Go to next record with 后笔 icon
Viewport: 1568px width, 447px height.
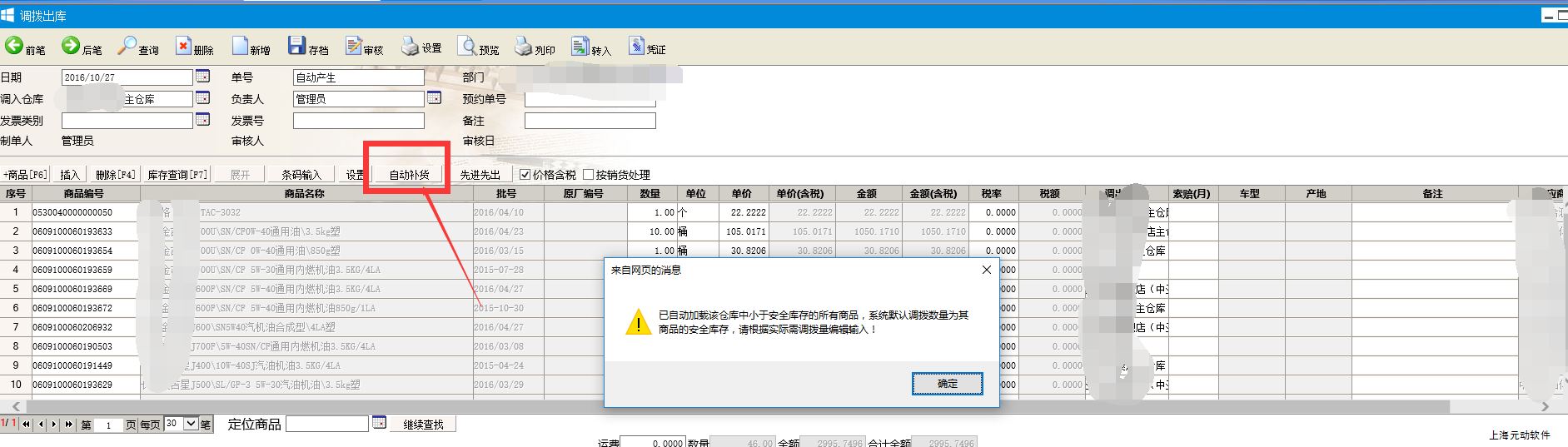pyautogui.click(x=71, y=47)
